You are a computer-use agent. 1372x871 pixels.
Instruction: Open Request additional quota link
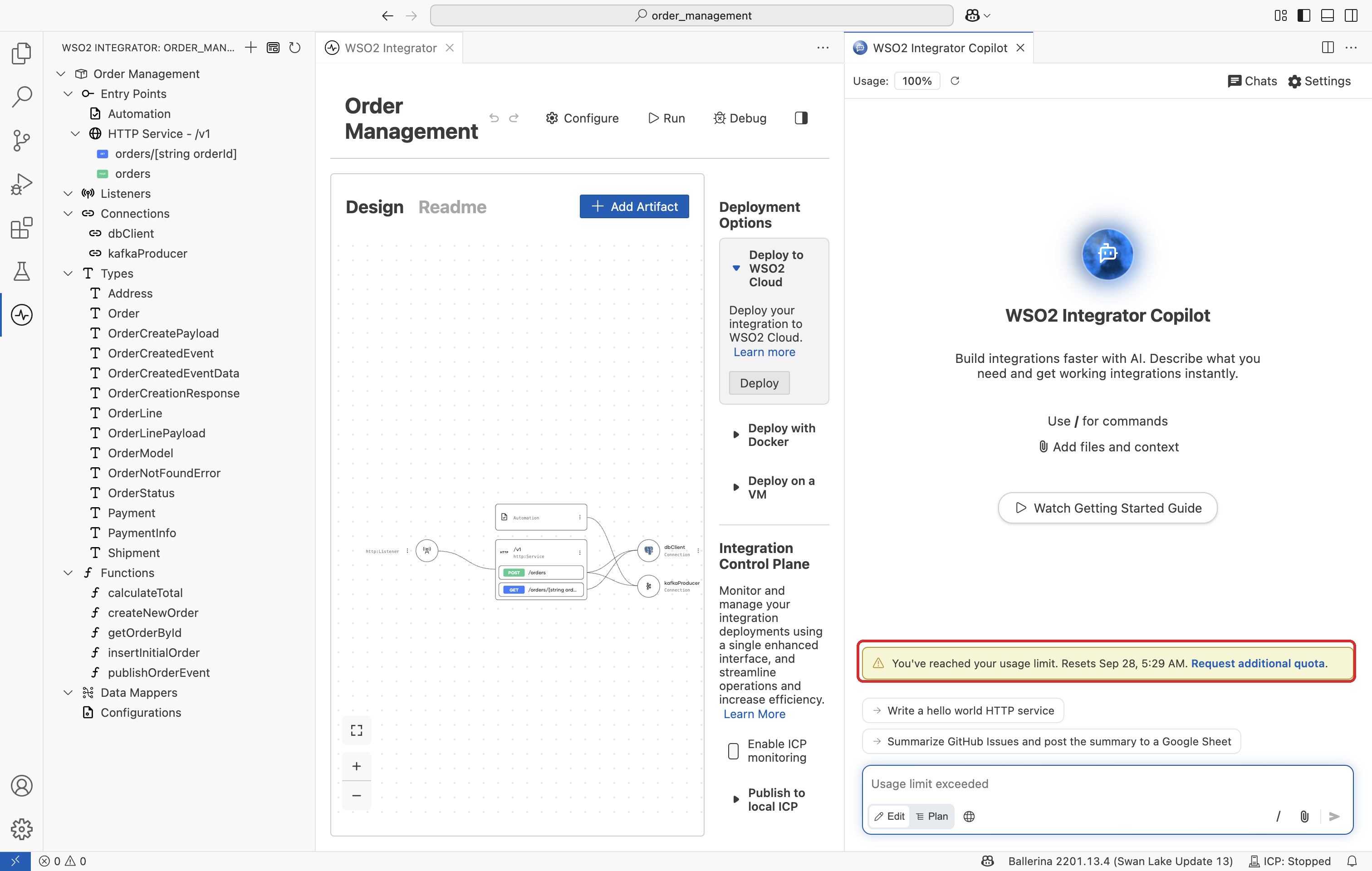pos(1258,663)
